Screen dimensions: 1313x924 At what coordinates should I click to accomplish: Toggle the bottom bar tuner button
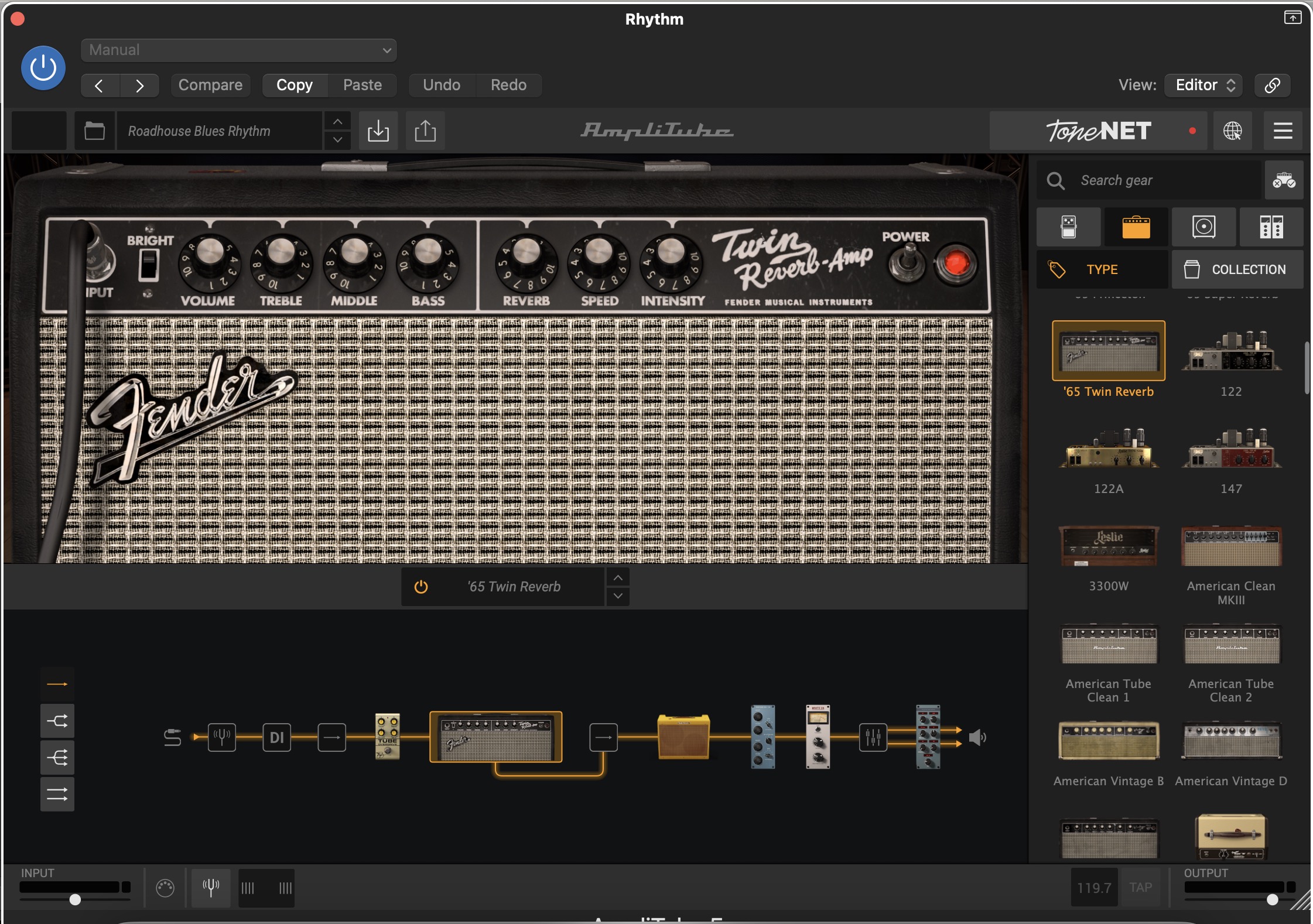pyautogui.click(x=211, y=888)
